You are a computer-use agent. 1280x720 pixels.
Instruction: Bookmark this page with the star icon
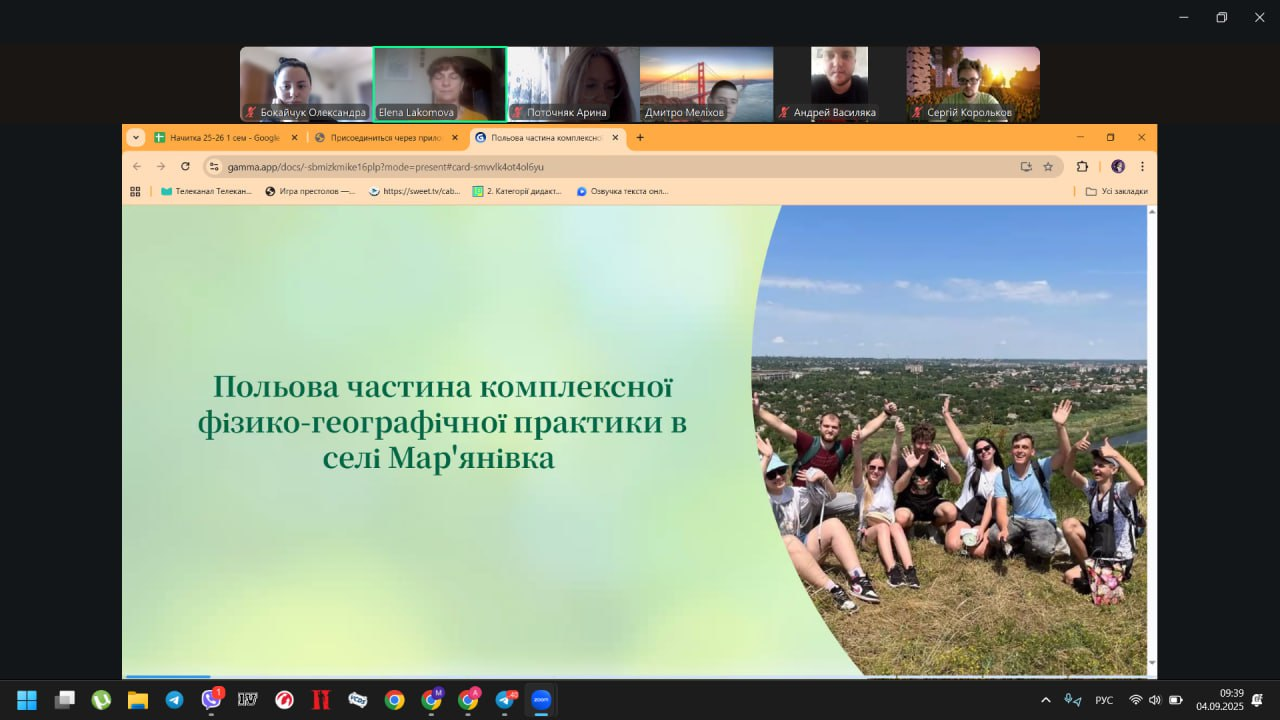tap(1048, 167)
